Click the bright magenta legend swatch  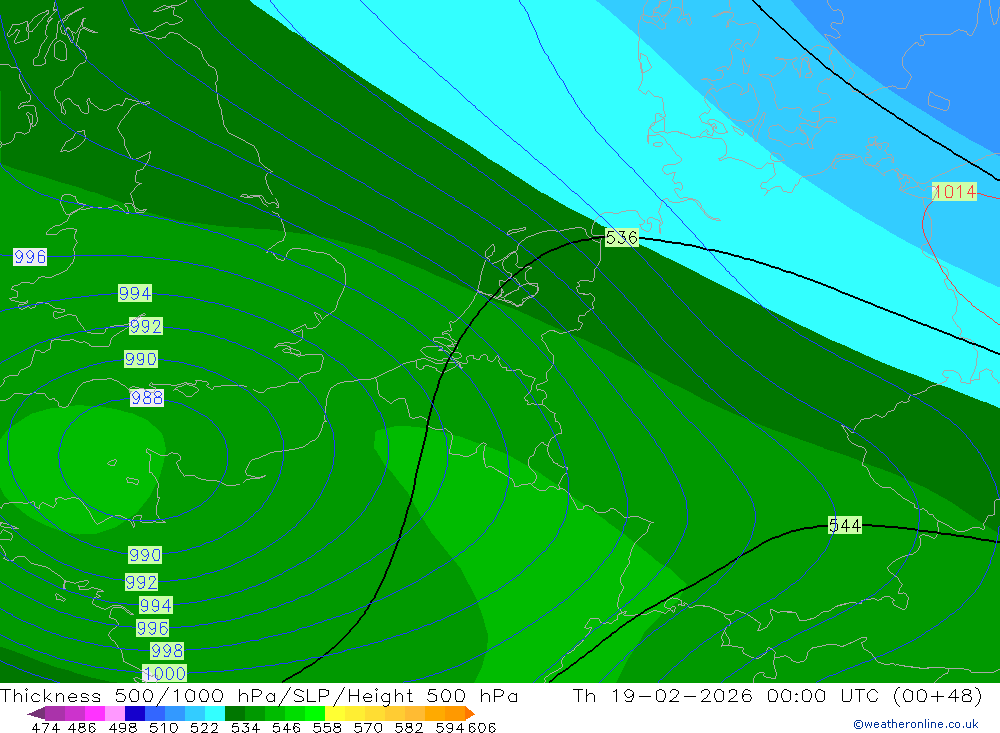94,713
